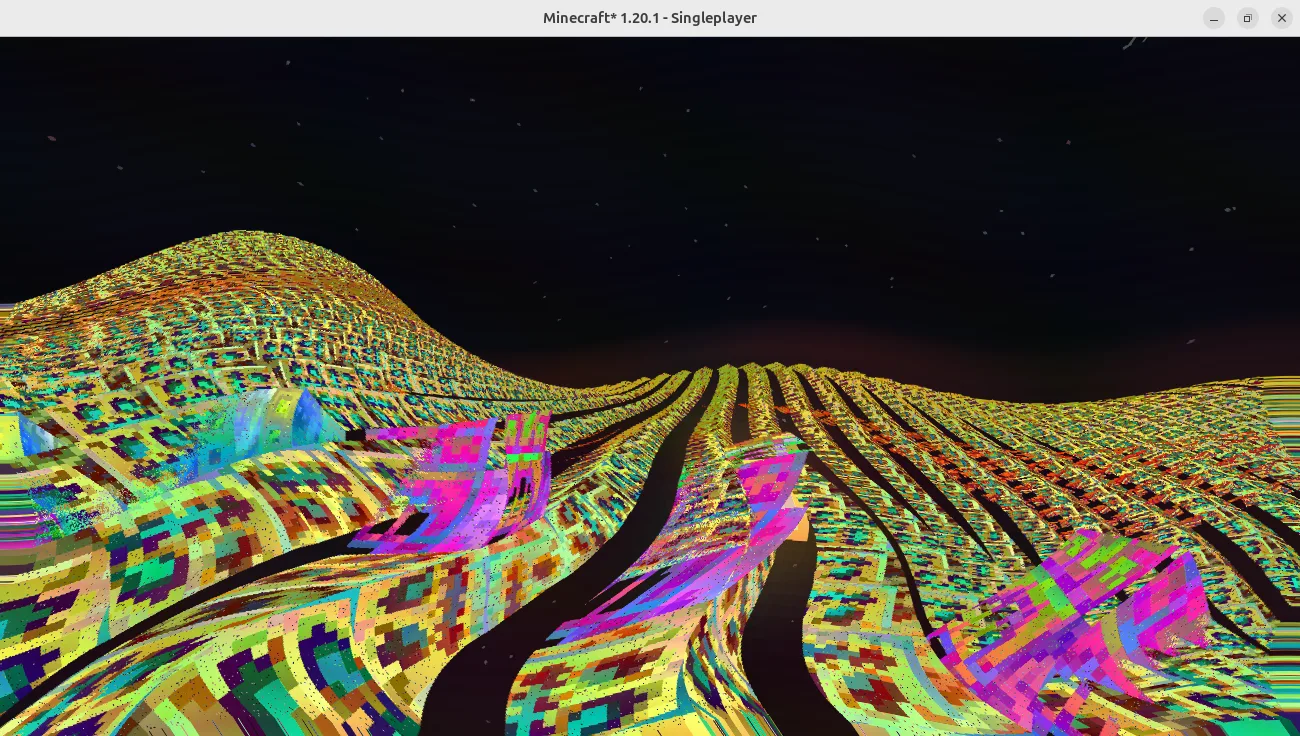Screen dimensions: 1300x736
Task: Minimize the Minecraft window
Action: tap(1213, 18)
